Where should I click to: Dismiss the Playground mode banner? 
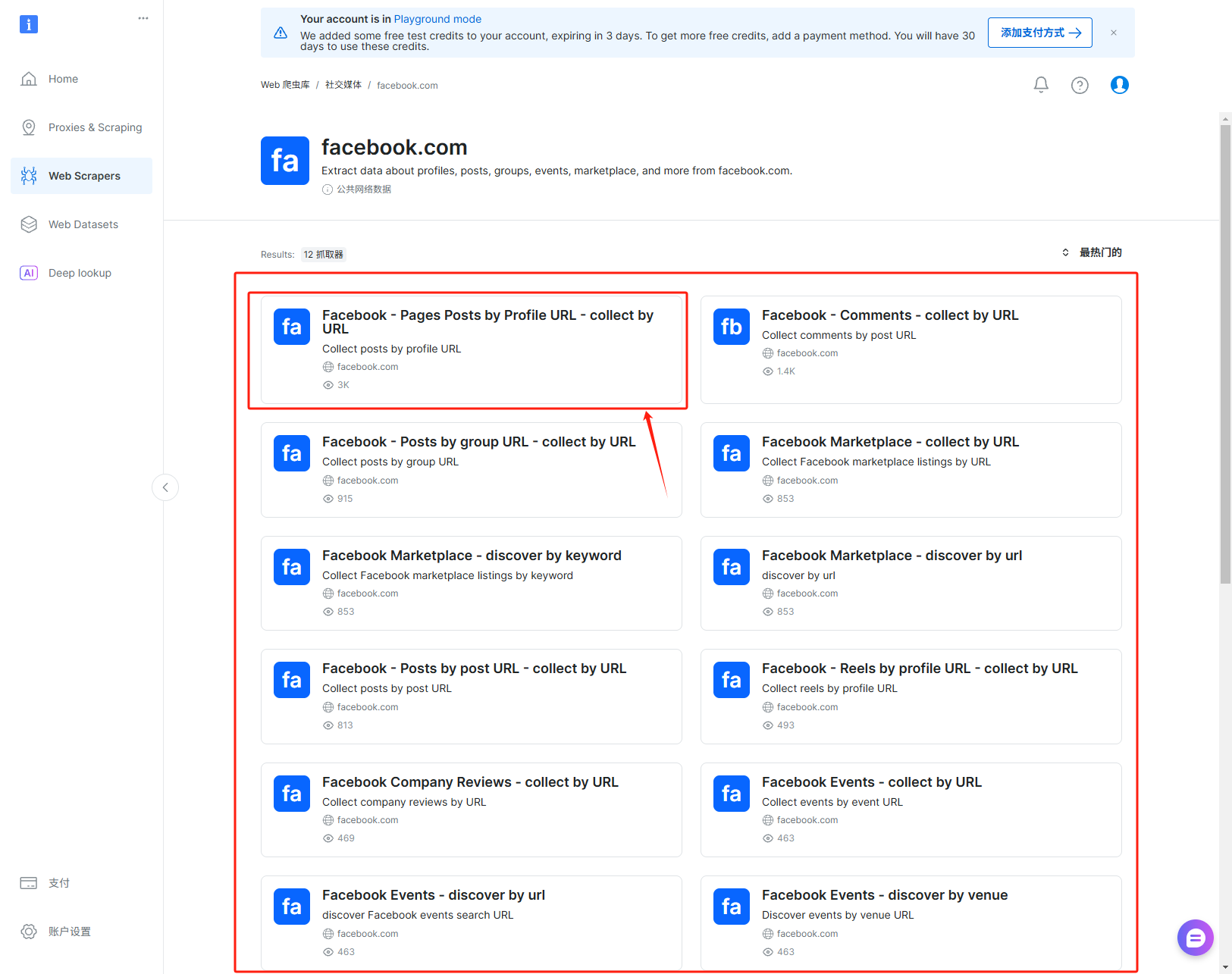[1114, 33]
